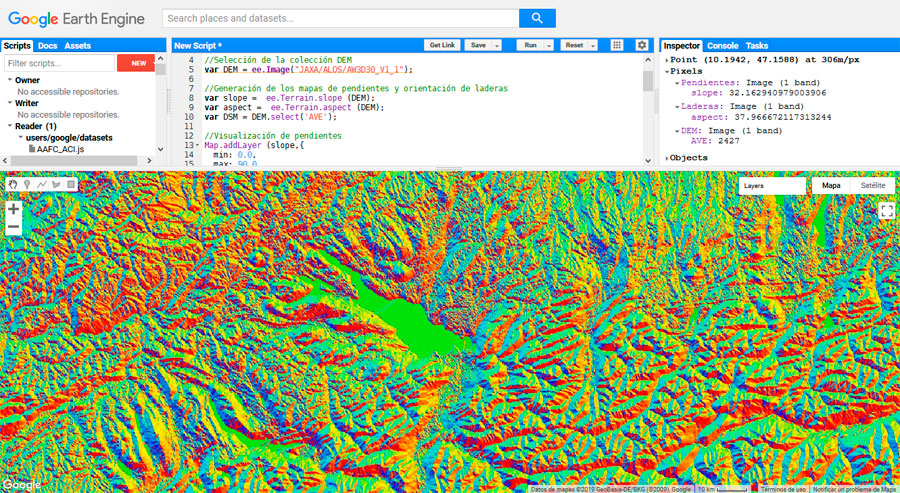The height and width of the screenshot is (493, 900).
Task: Switch map base to Satélite
Action: pyautogui.click(x=872, y=185)
